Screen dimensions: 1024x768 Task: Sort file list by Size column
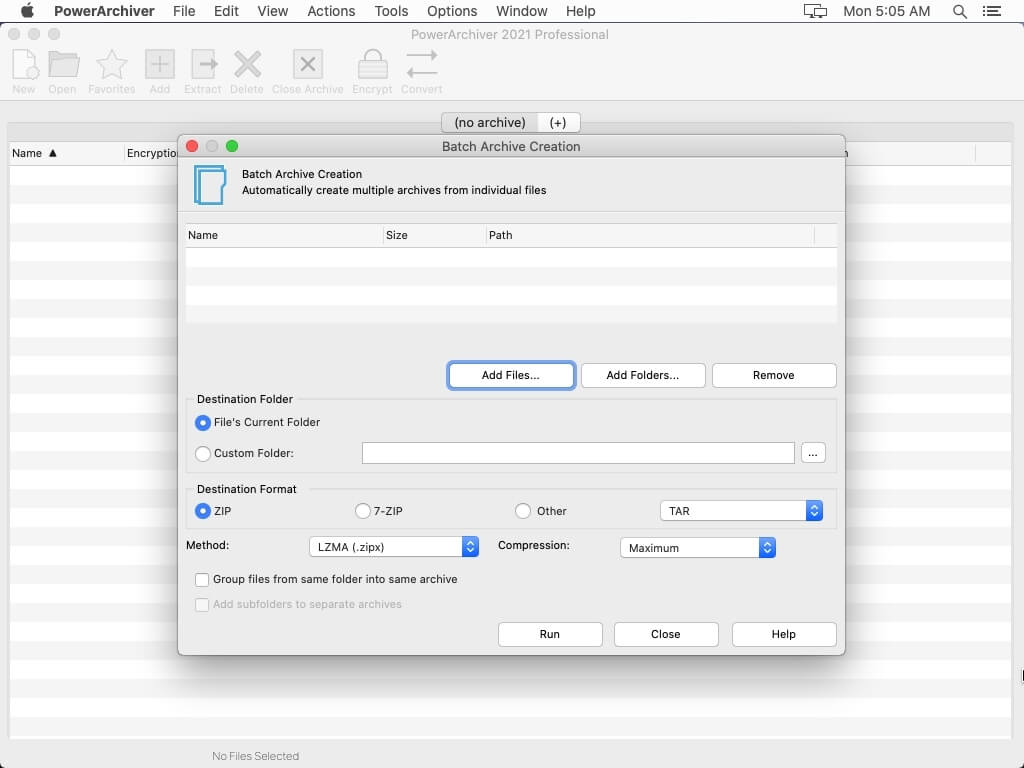pos(434,235)
